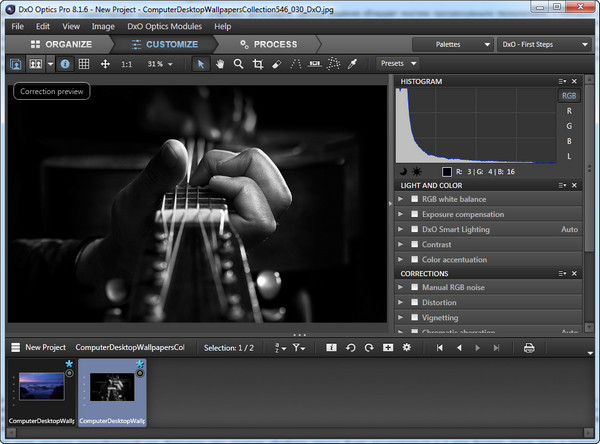Open the Image menu
The height and width of the screenshot is (444, 600).
[102, 26]
